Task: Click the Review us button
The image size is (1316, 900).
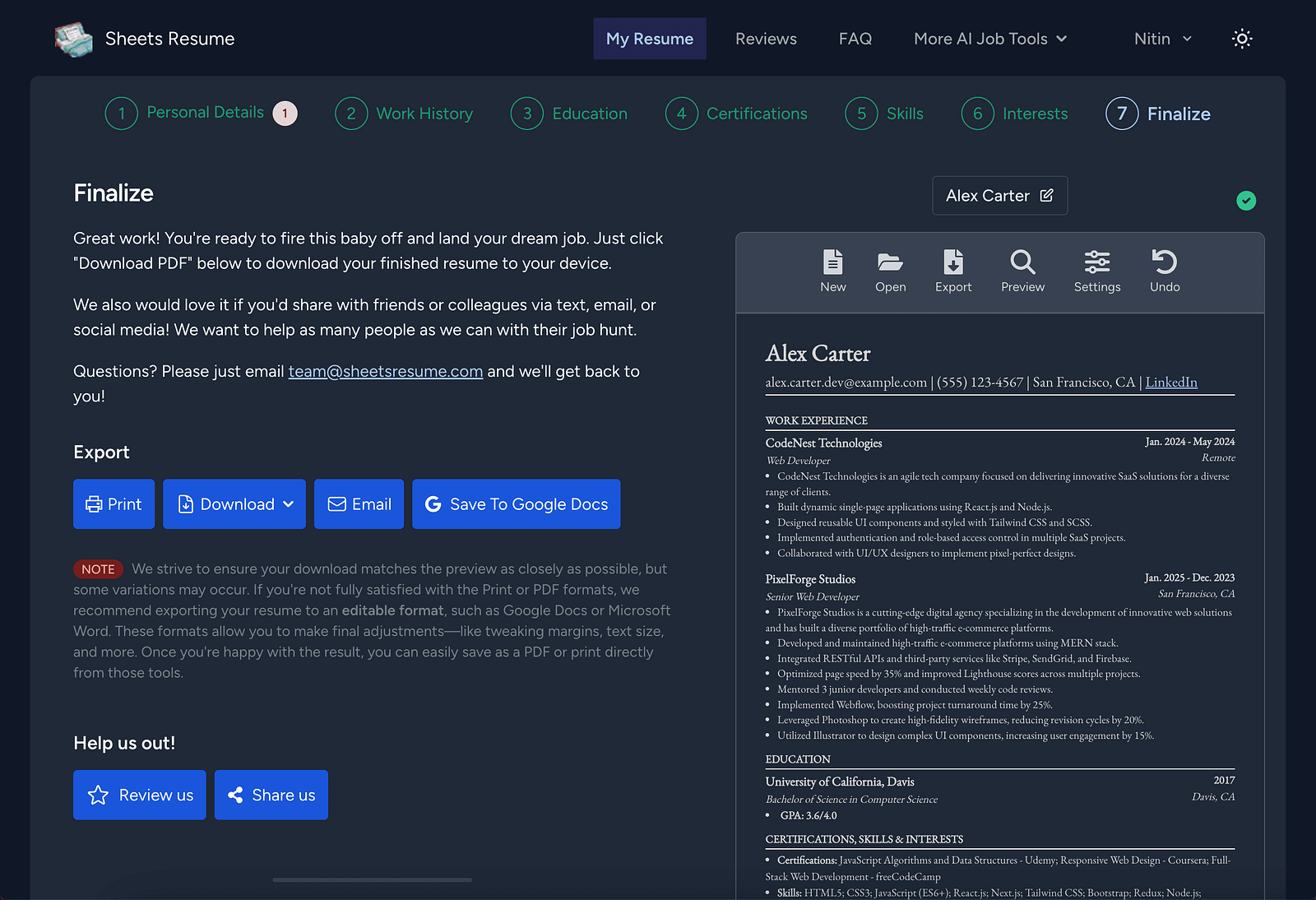Action: pos(140,795)
